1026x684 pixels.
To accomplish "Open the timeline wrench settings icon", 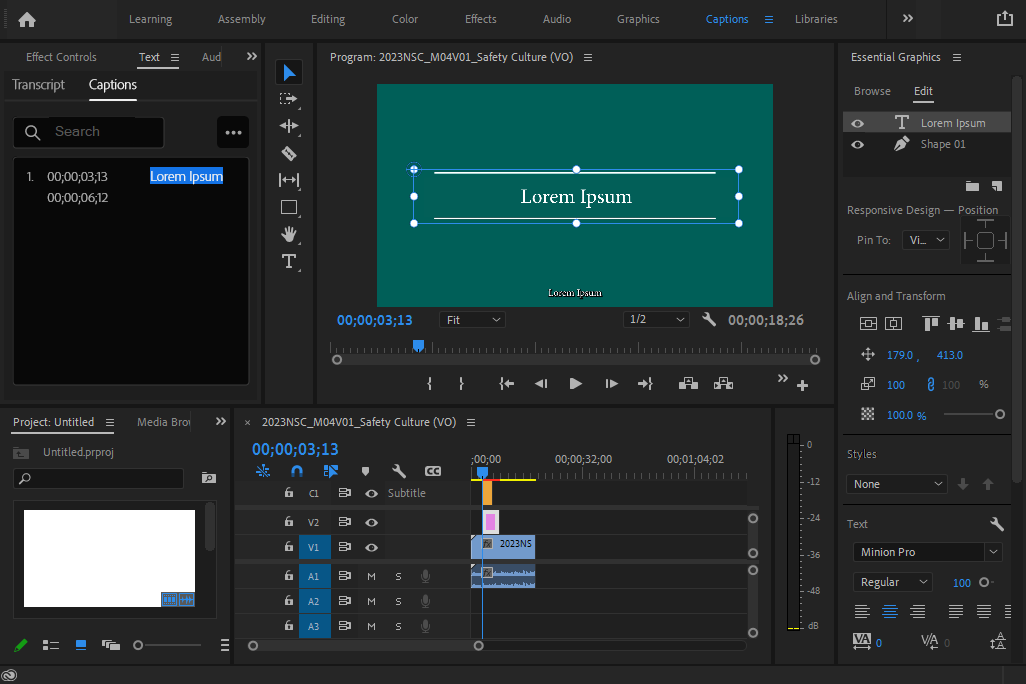I will (x=398, y=471).
